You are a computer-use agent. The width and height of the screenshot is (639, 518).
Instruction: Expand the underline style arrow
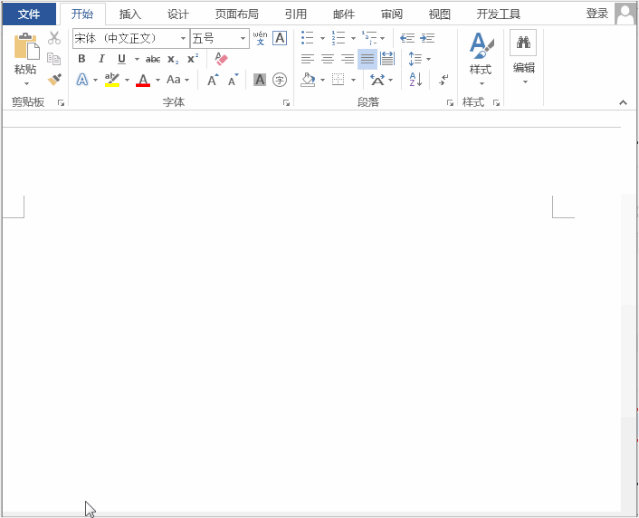pyautogui.click(x=137, y=59)
